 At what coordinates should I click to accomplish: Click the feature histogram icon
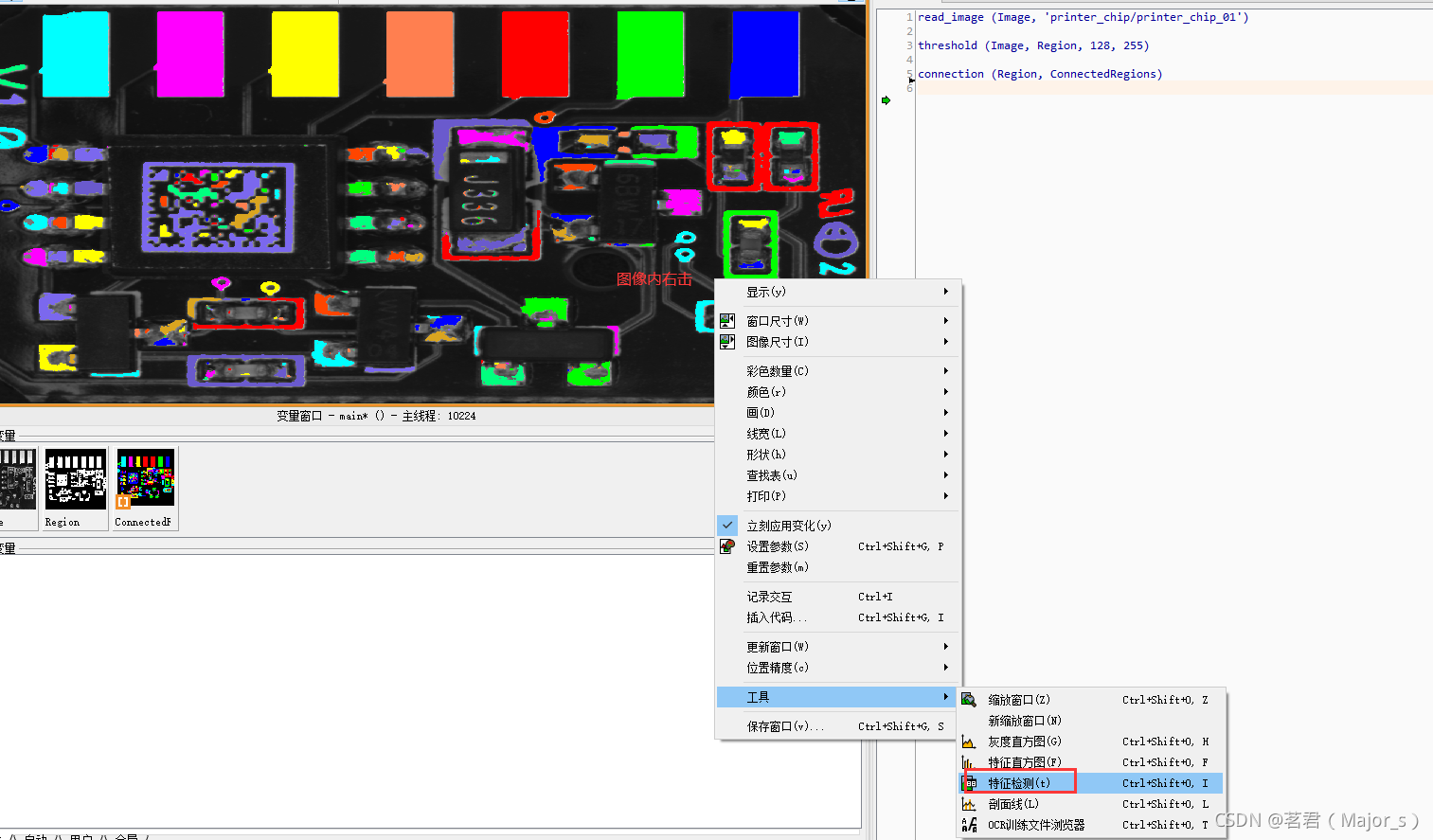(969, 762)
